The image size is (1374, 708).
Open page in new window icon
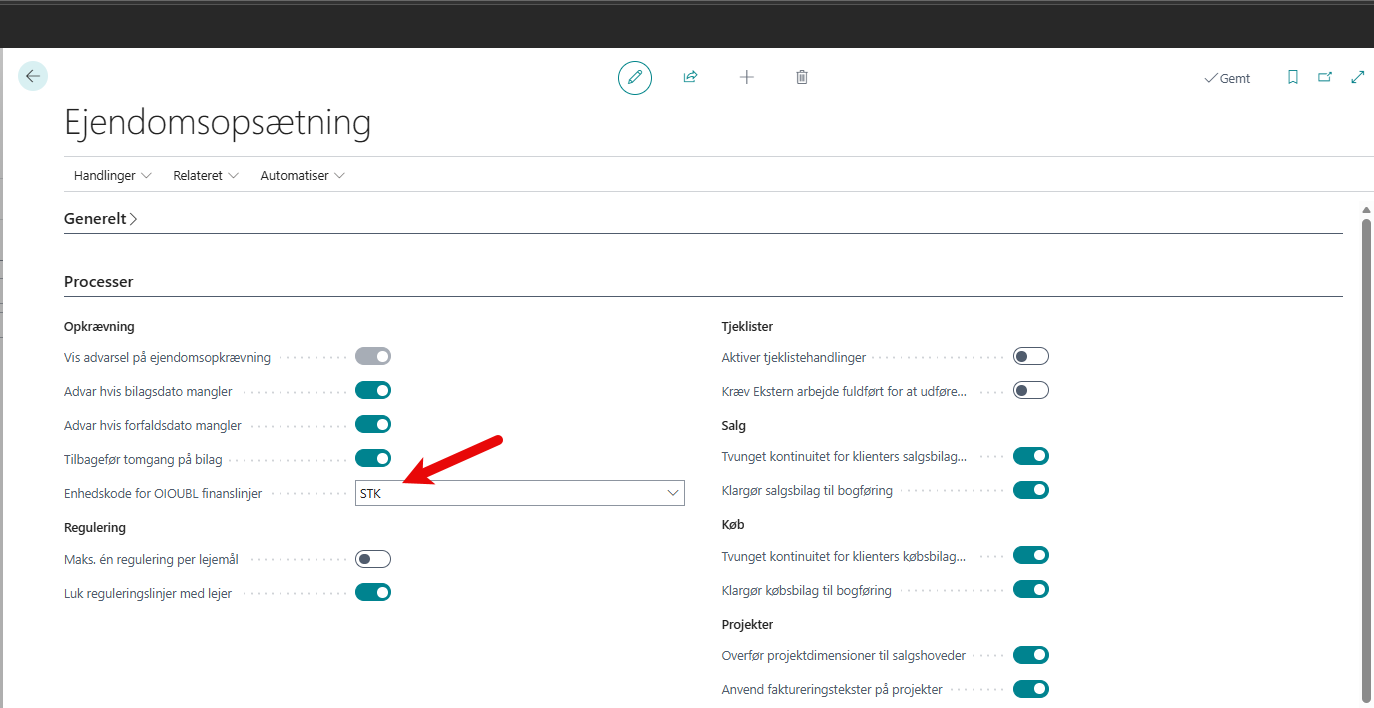[1325, 77]
